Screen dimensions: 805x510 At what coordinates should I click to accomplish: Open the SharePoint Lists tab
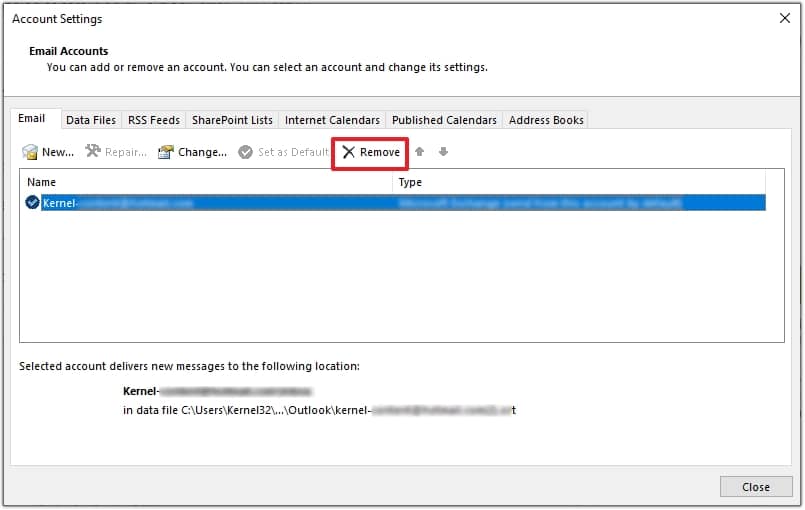click(232, 120)
